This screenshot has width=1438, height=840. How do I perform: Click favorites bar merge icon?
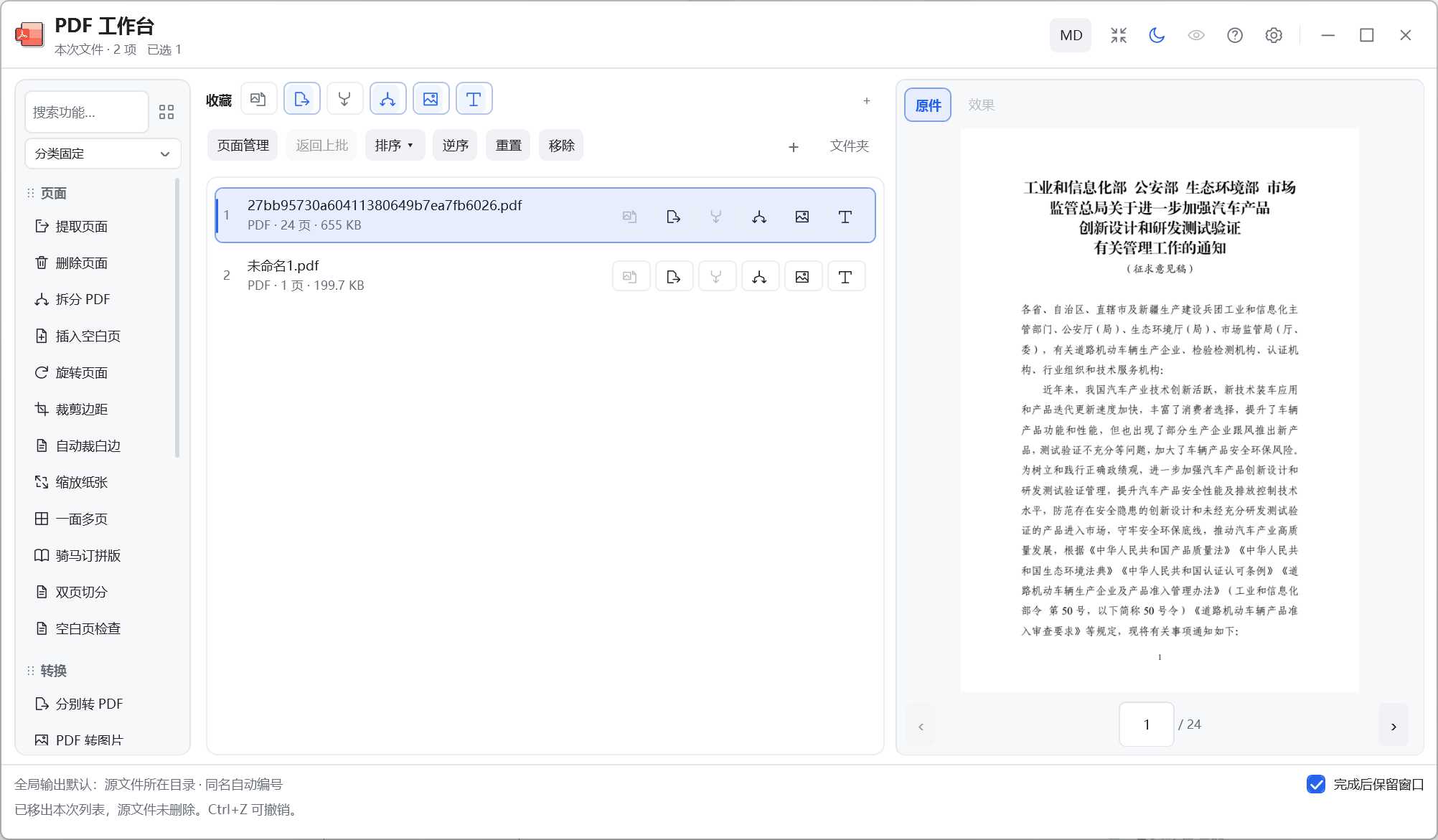344,99
